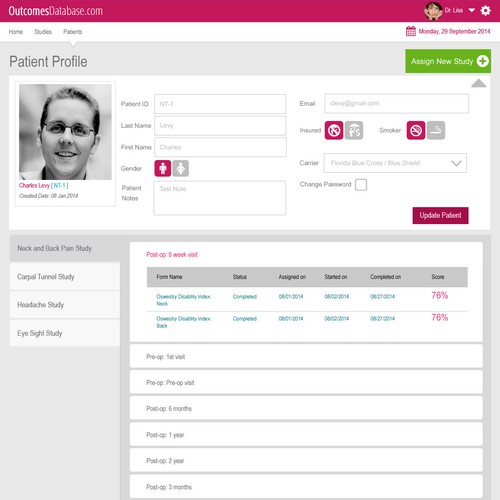Click the Created Date: 08 Jan 2014 text
Viewport: 500px width, 500px height.
pos(48,196)
